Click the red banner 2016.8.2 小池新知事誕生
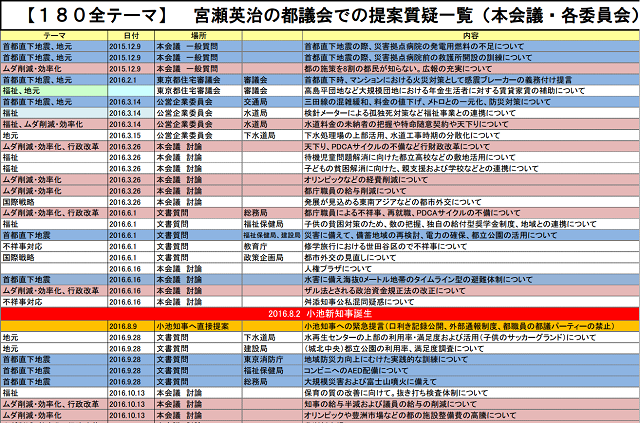This screenshot has height=423, width=640. (320, 314)
